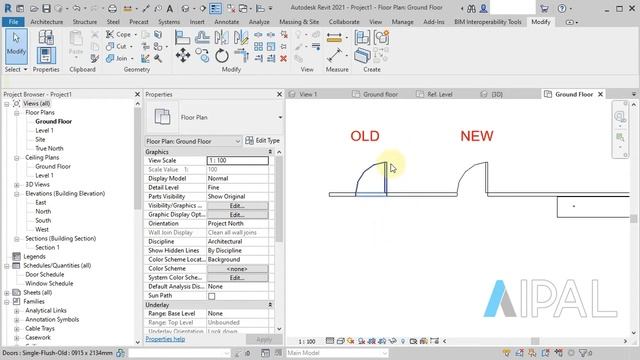Open the File menu
The height and width of the screenshot is (360, 640).
[x=13, y=22]
